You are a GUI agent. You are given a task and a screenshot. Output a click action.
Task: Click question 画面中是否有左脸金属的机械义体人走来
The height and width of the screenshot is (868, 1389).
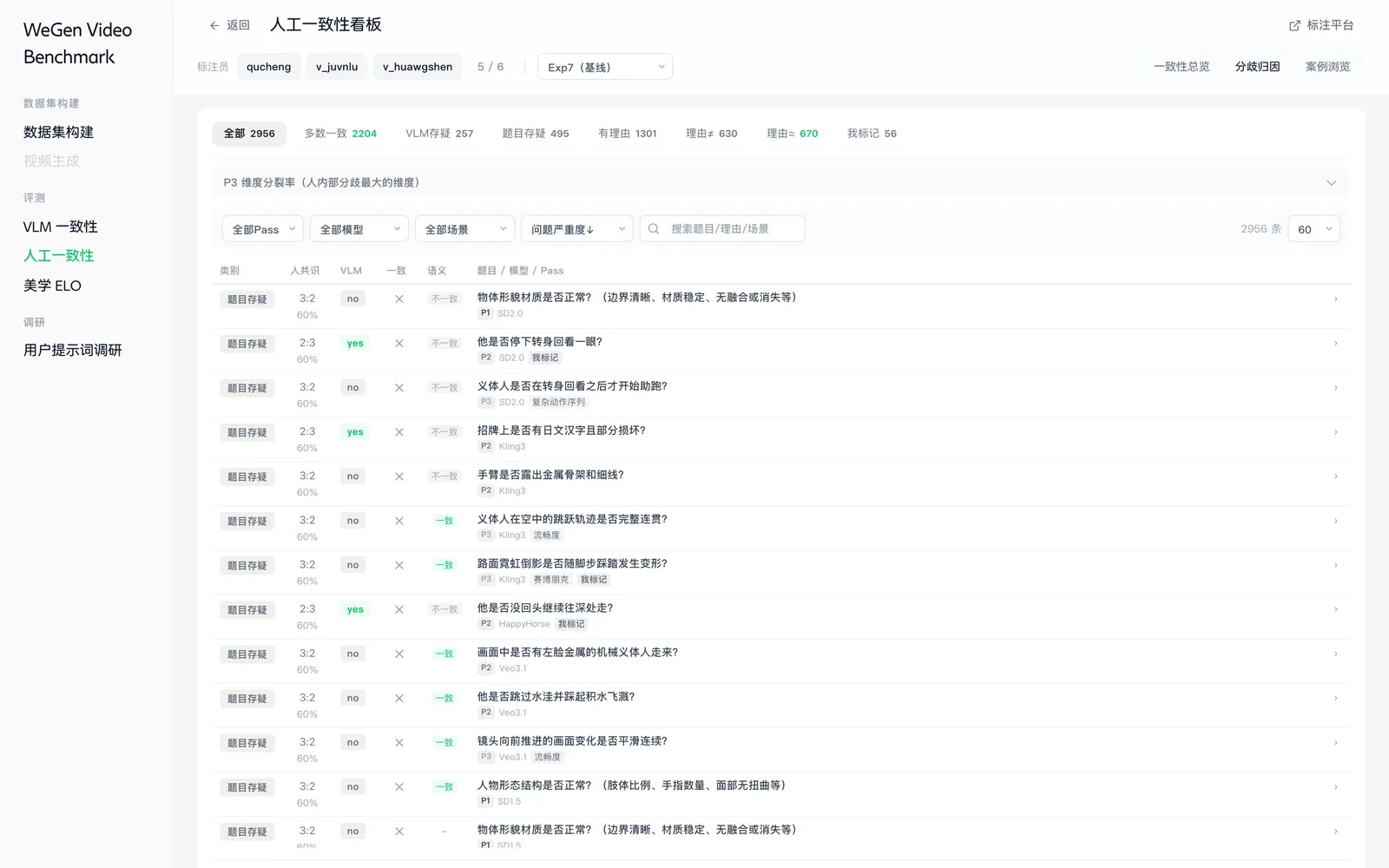(577, 653)
